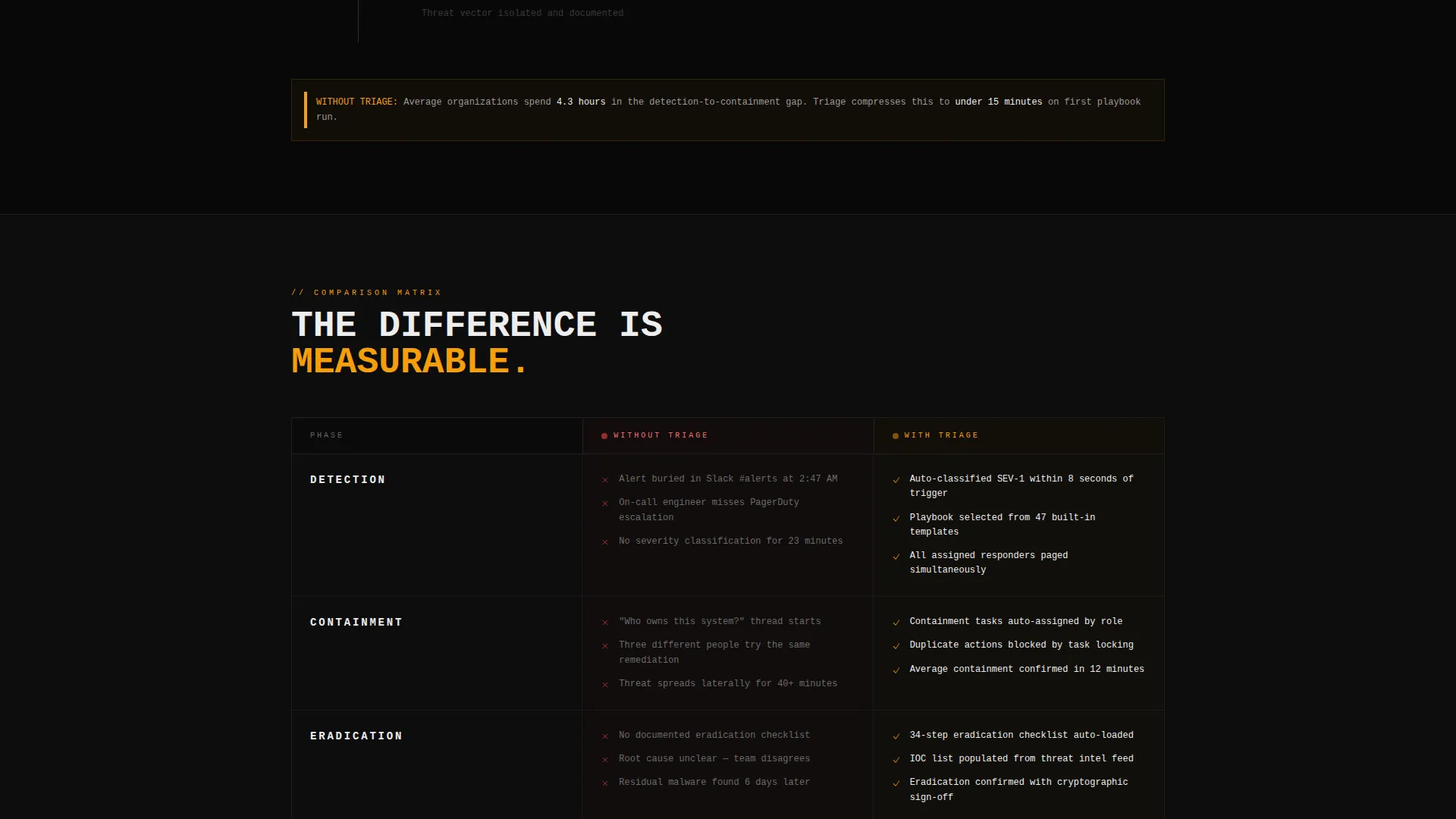The image size is (1456, 819).
Task: Click the checkmark beside Eradication confirmed with cryptographic
Action: (896, 783)
